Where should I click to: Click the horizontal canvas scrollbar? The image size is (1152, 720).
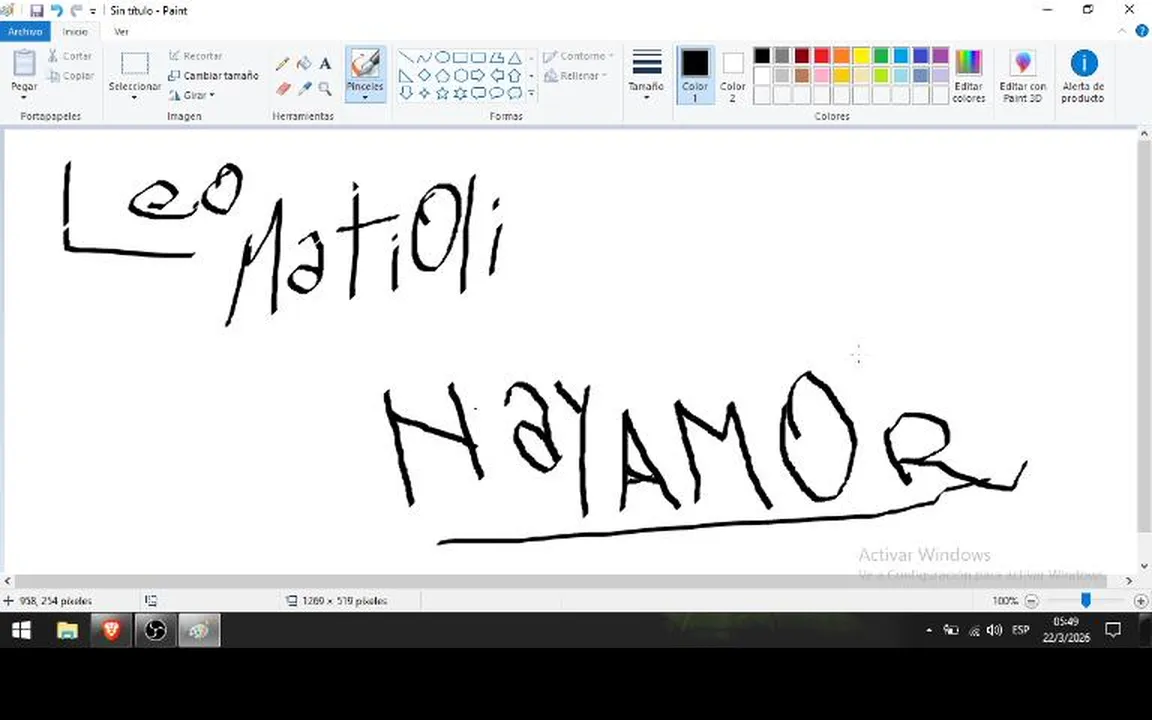[561, 580]
